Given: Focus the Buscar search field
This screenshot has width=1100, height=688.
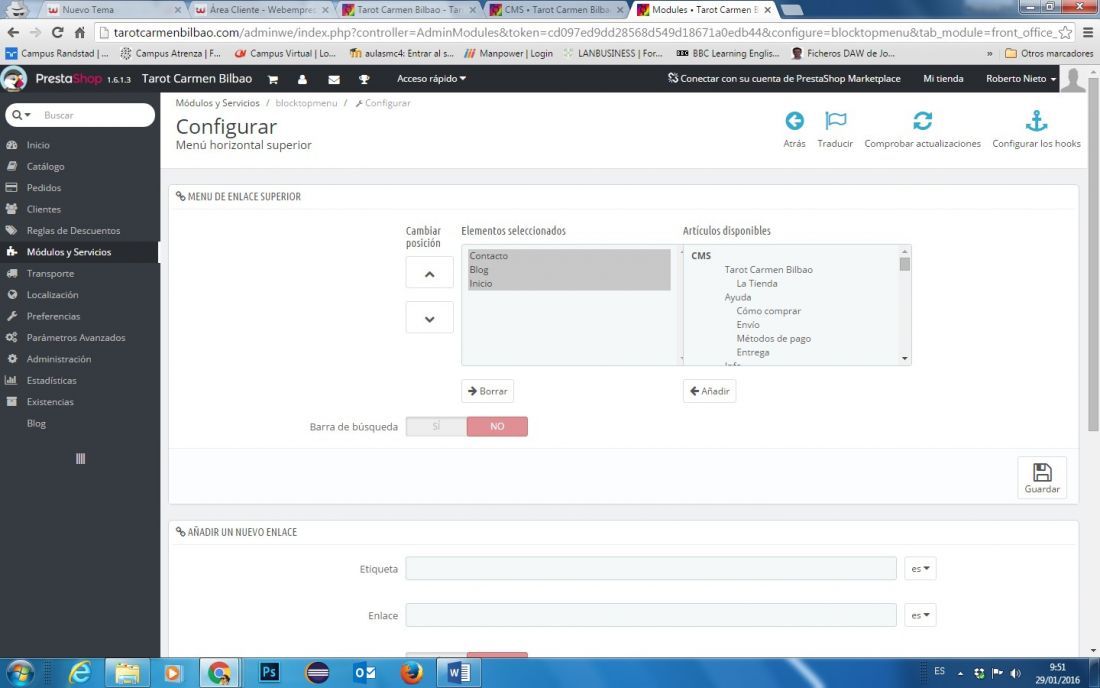Looking at the screenshot, I should [95, 115].
